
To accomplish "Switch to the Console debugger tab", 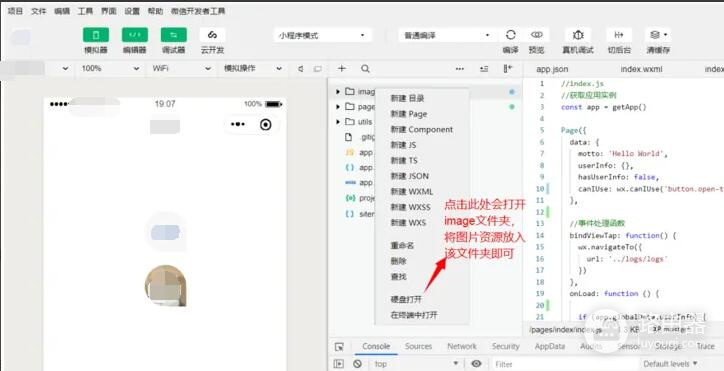I will (376, 347).
